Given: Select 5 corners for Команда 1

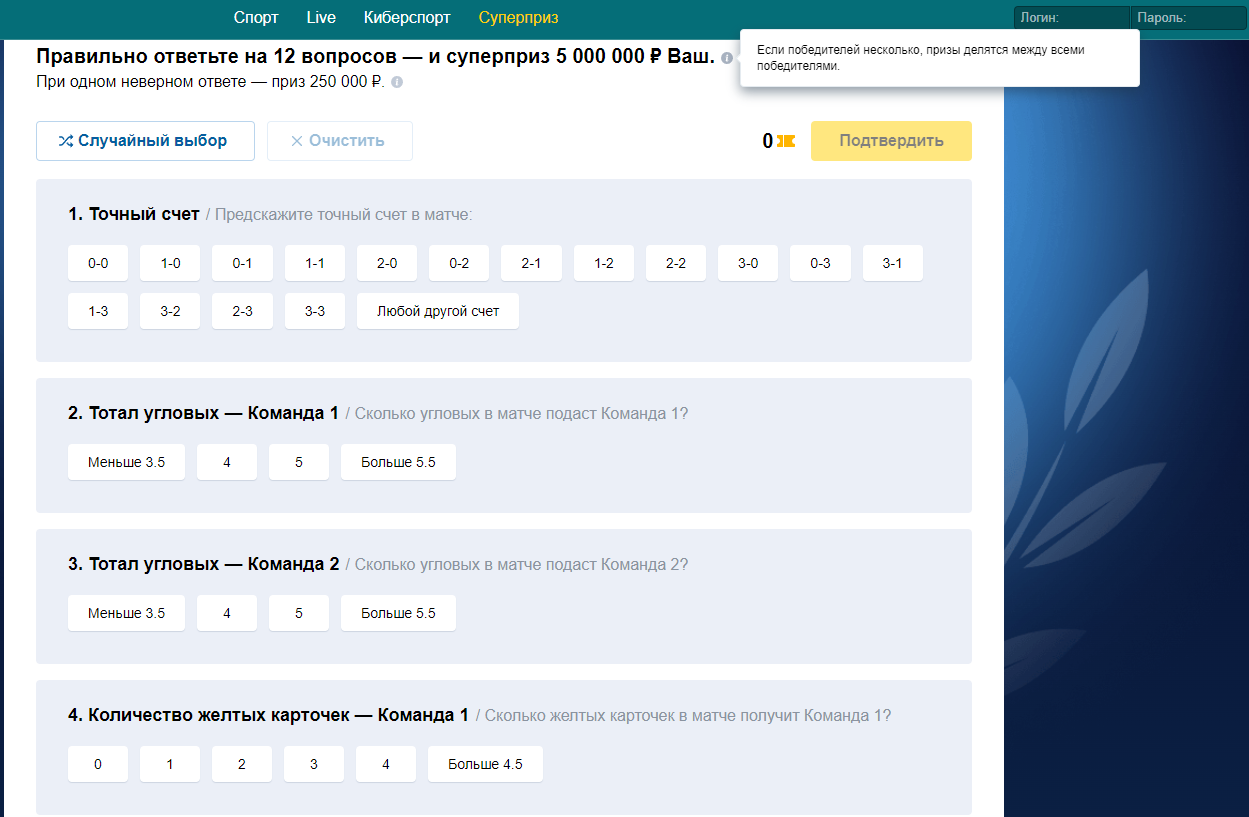Looking at the screenshot, I should 299,462.
